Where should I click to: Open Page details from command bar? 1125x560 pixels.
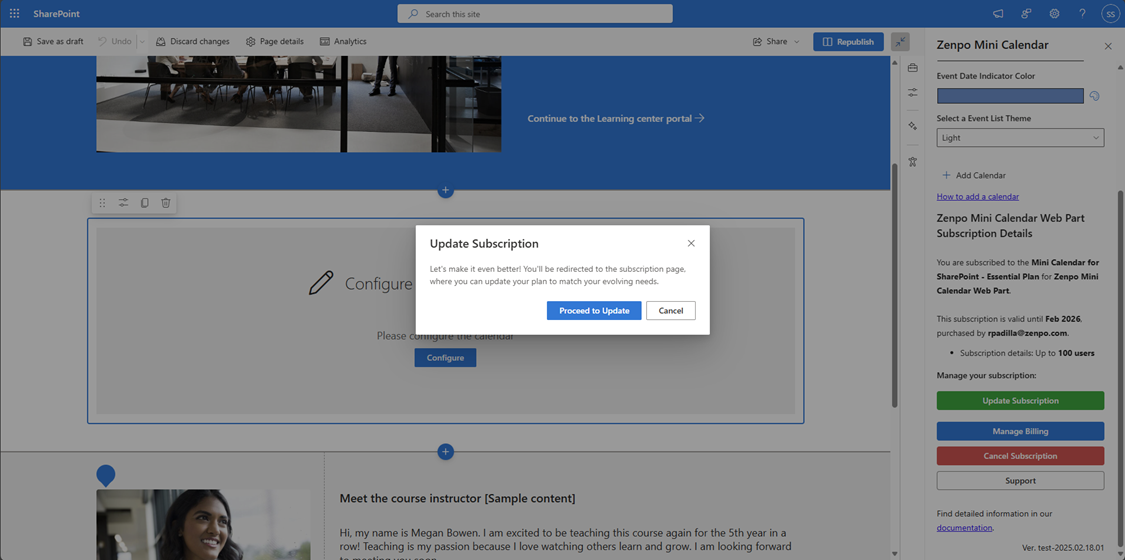pyautogui.click(x=274, y=42)
